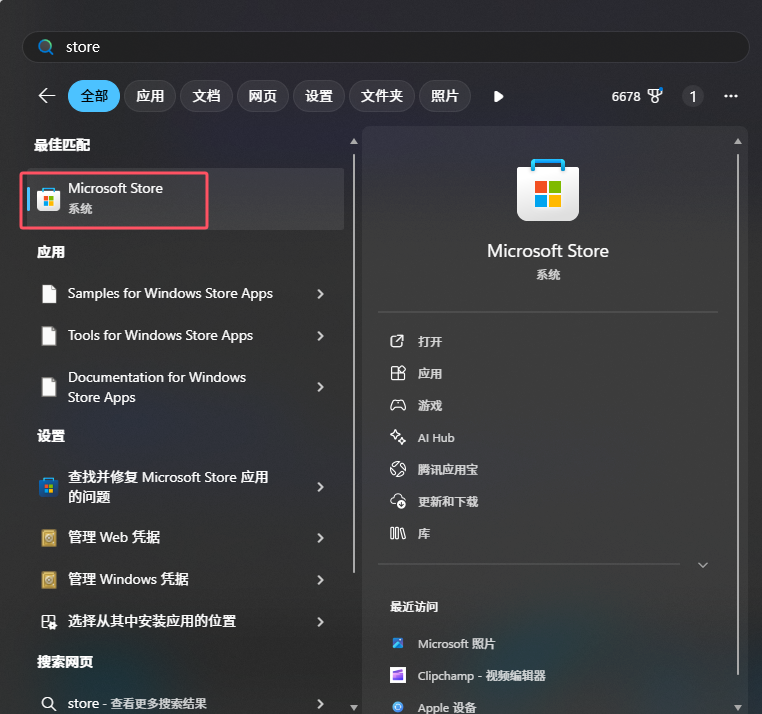Click the apps grid icon in preview pane
The image size is (762, 714).
pyautogui.click(x=398, y=373)
